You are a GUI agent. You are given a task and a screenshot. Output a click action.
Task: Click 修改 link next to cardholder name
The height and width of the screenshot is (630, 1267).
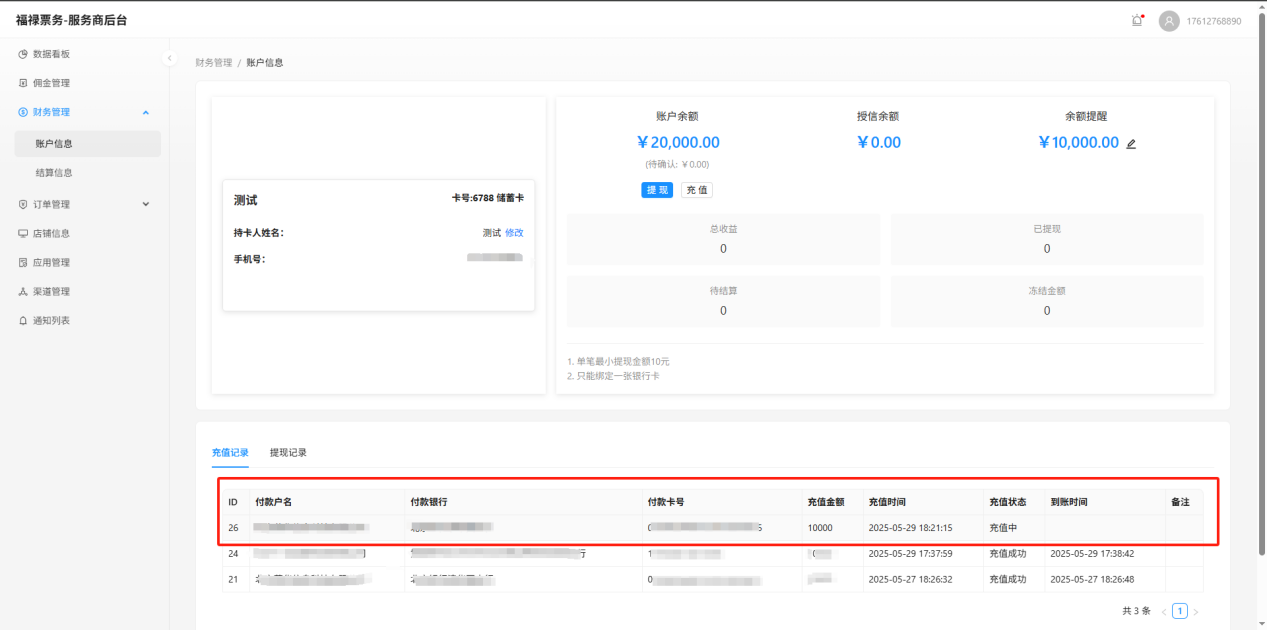click(x=514, y=233)
